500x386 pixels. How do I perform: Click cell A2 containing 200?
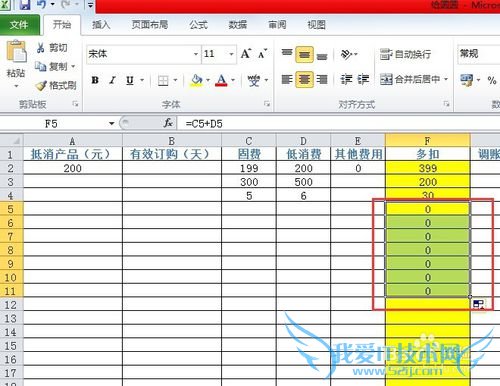pos(73,168)
